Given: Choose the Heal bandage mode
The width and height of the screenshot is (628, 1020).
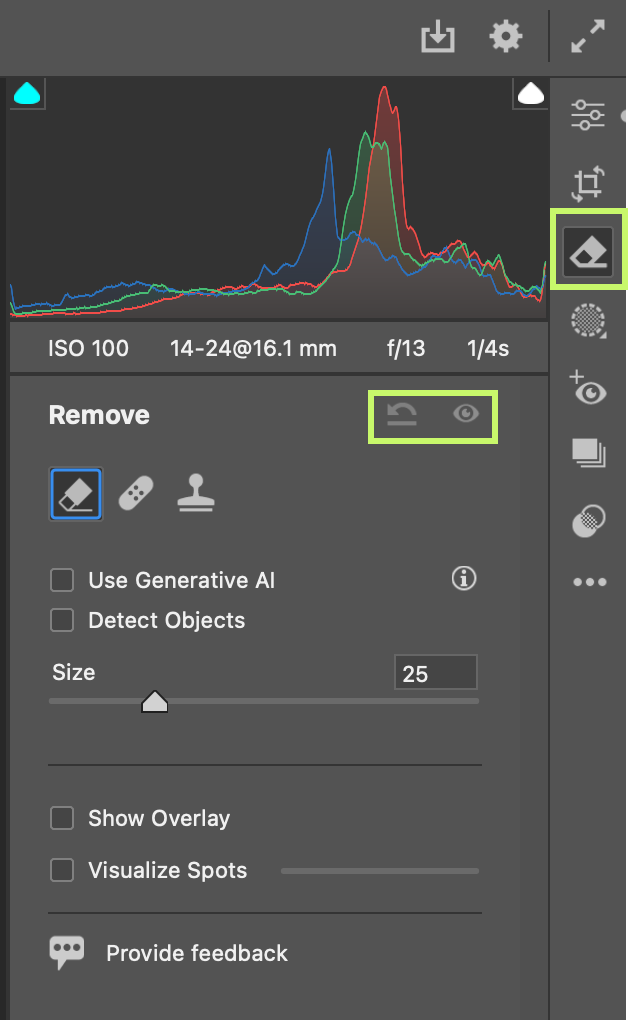Looking at the screenshot, I should point(136,494).
